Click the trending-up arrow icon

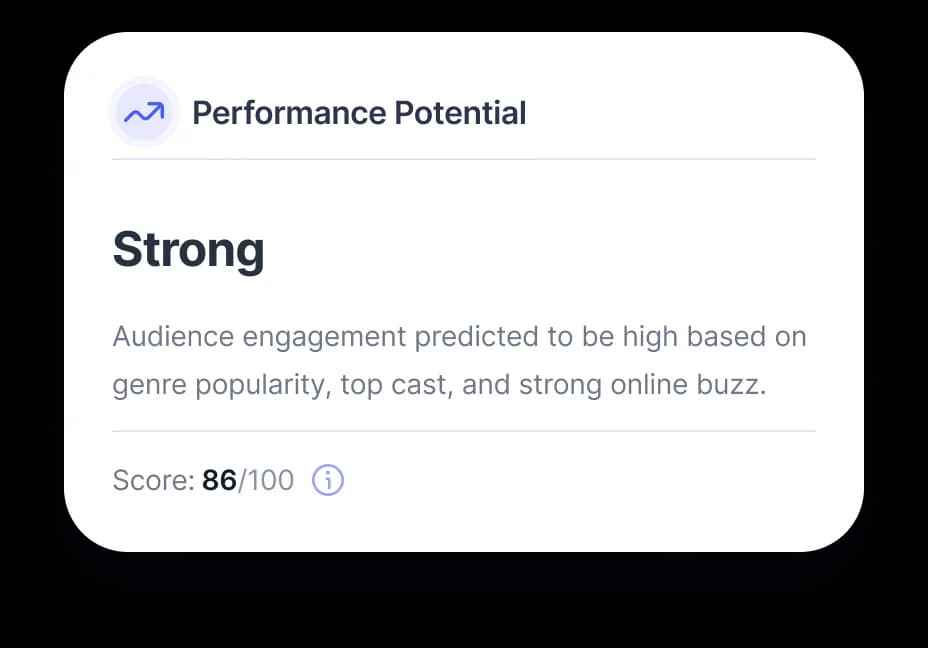pos(144,112)
